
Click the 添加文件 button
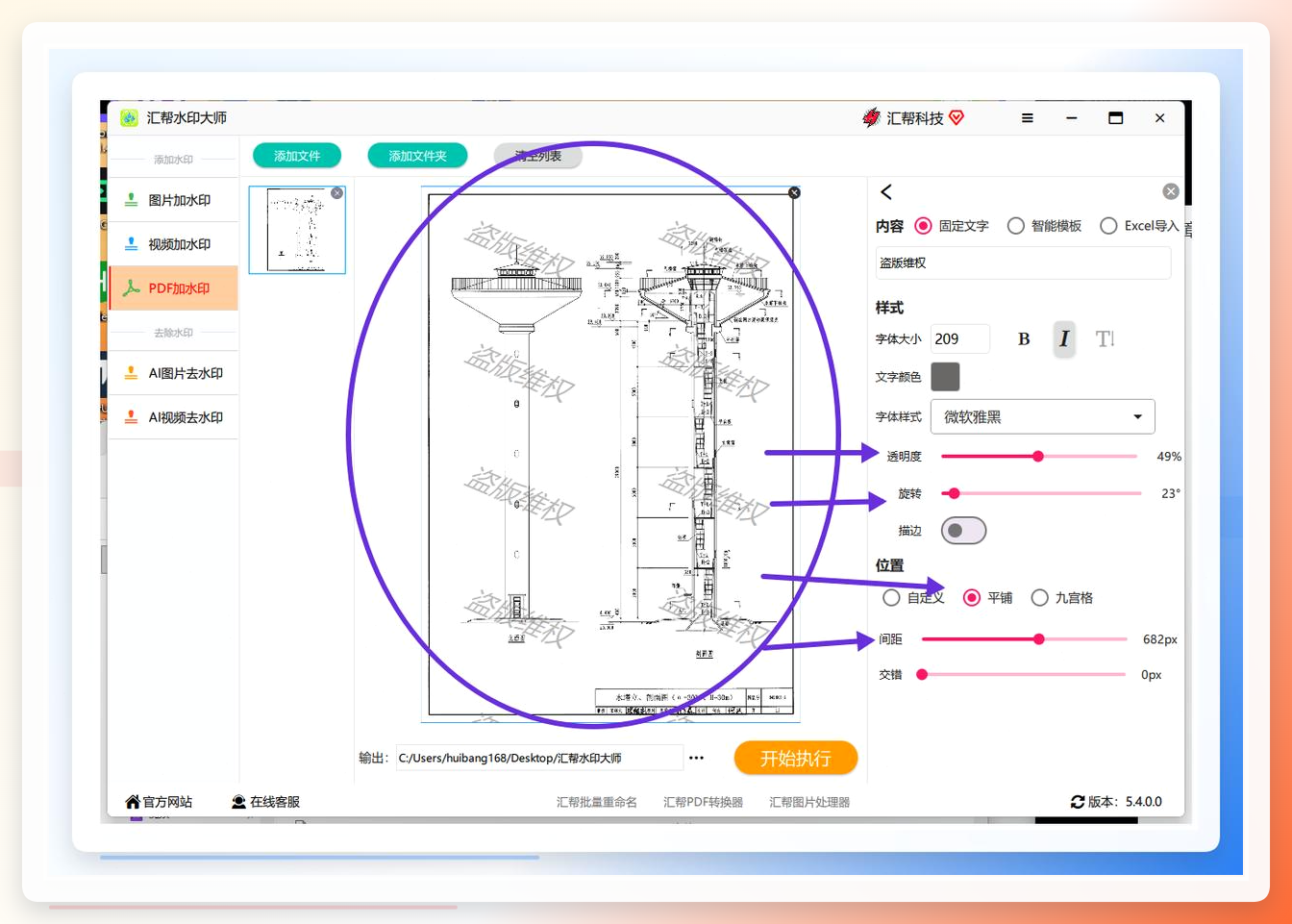tap(298, 156)
